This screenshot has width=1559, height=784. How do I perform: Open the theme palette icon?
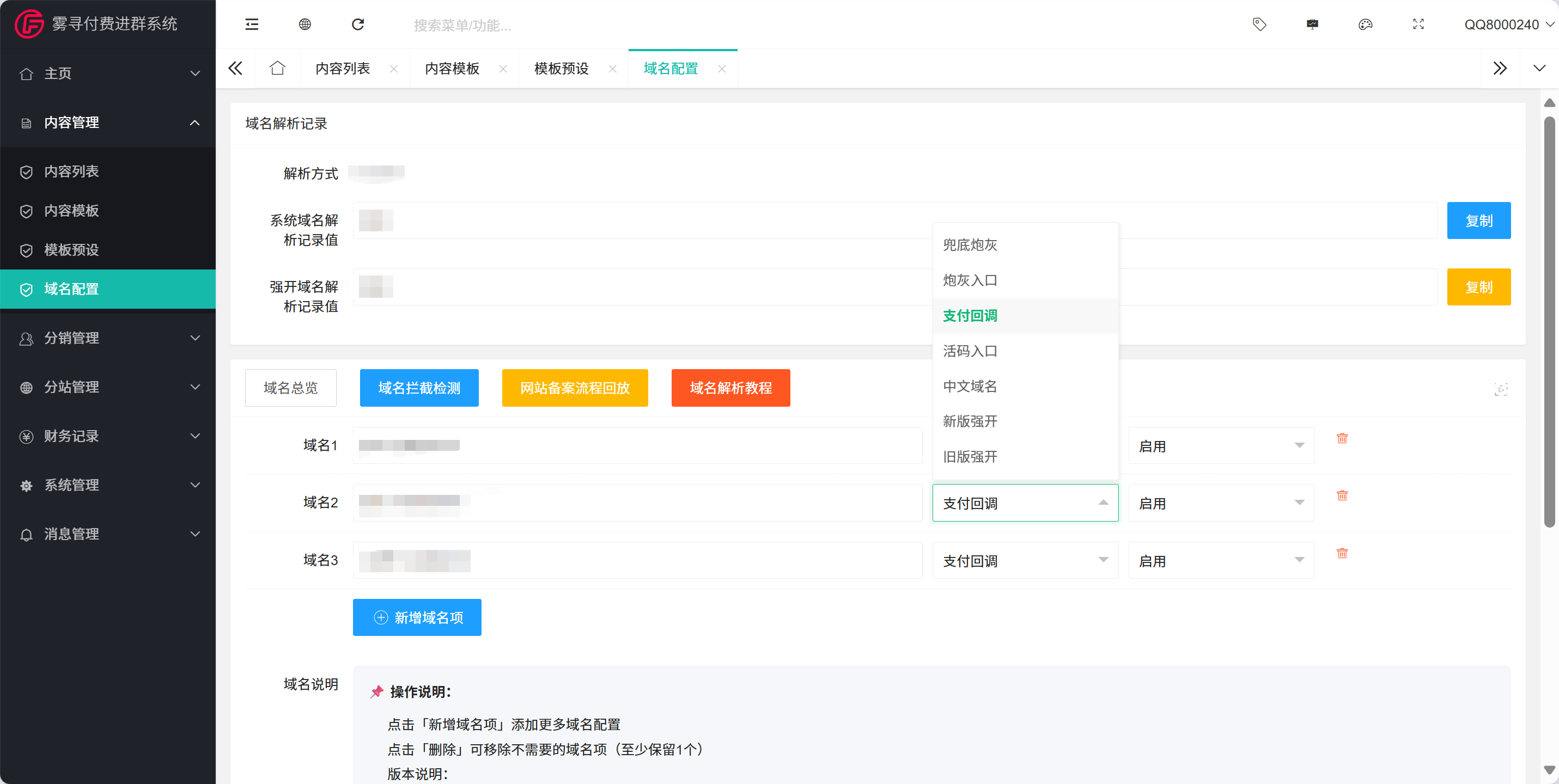(1365, 24)
